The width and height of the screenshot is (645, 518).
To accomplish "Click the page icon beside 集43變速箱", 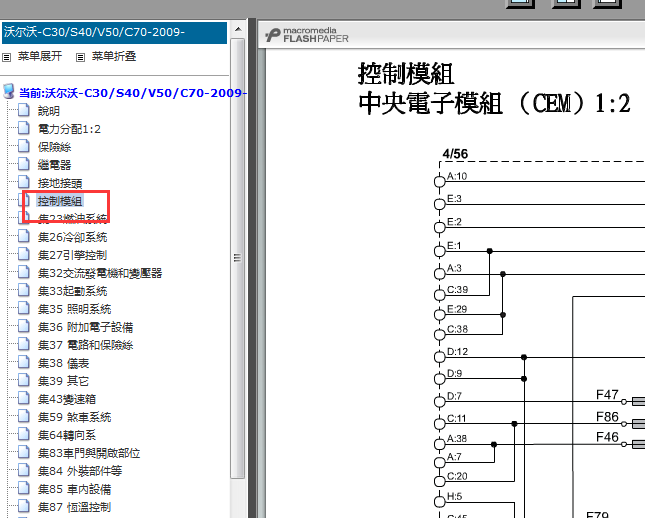I will pos(23,398).
